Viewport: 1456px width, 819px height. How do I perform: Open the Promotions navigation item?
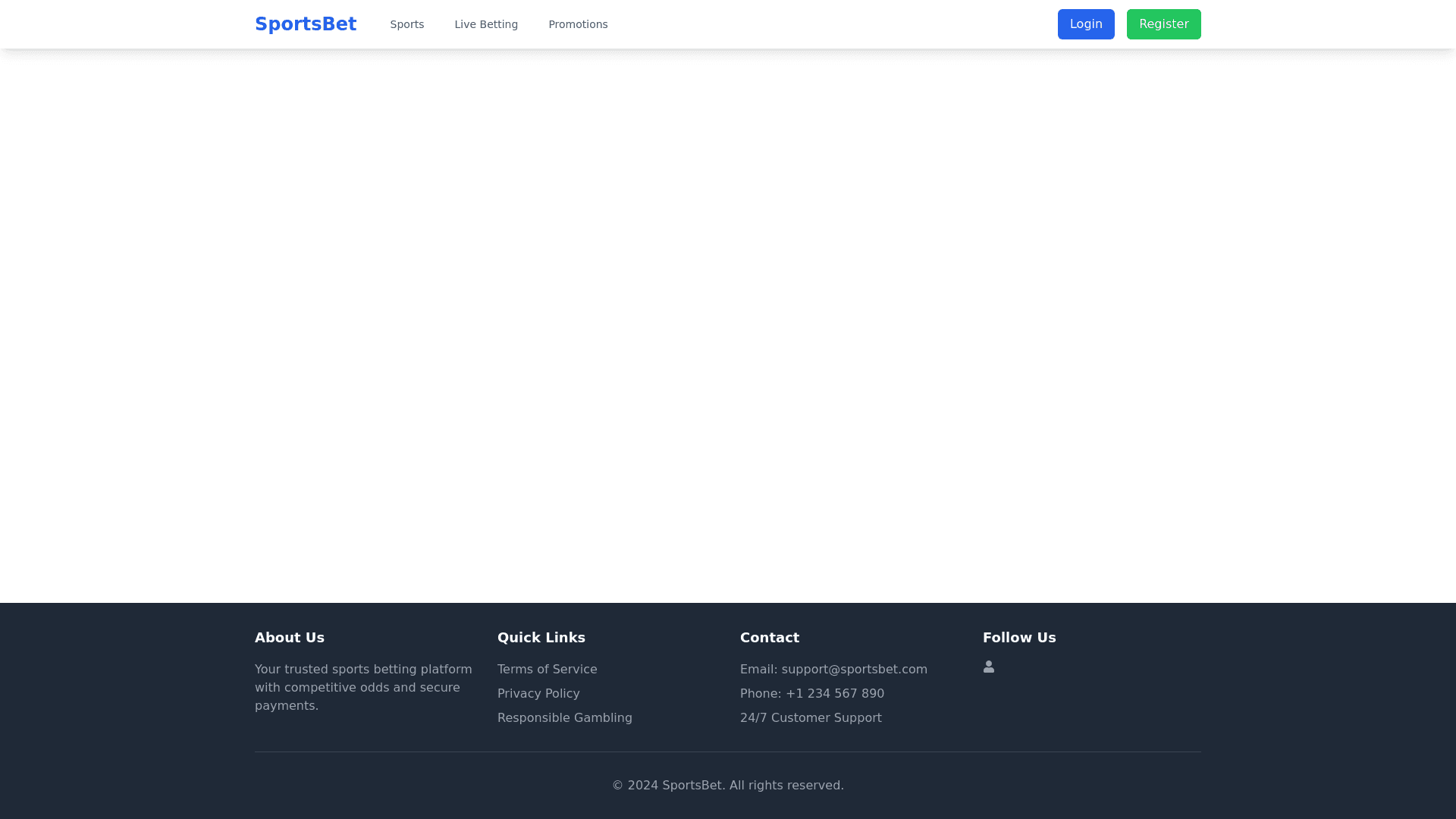[x=578, y=24]
